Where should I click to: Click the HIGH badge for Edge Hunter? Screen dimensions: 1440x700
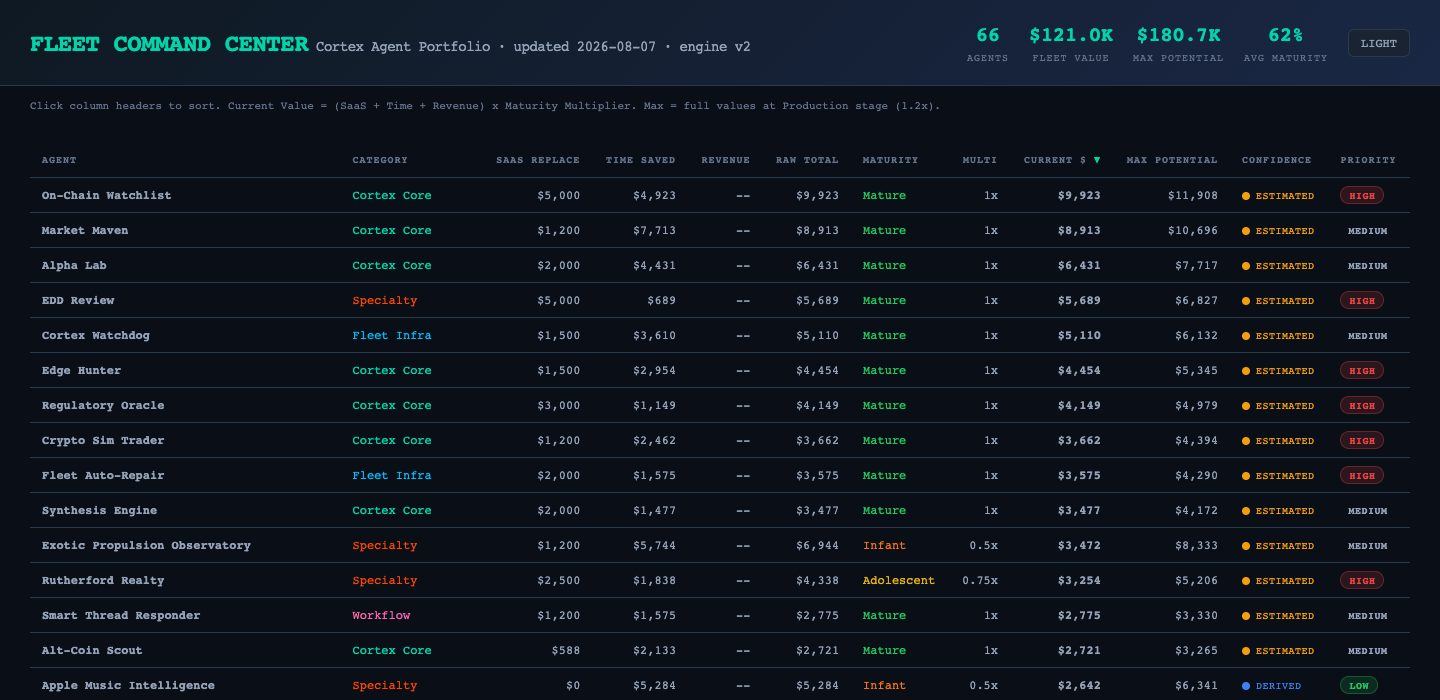(1362, 371)
